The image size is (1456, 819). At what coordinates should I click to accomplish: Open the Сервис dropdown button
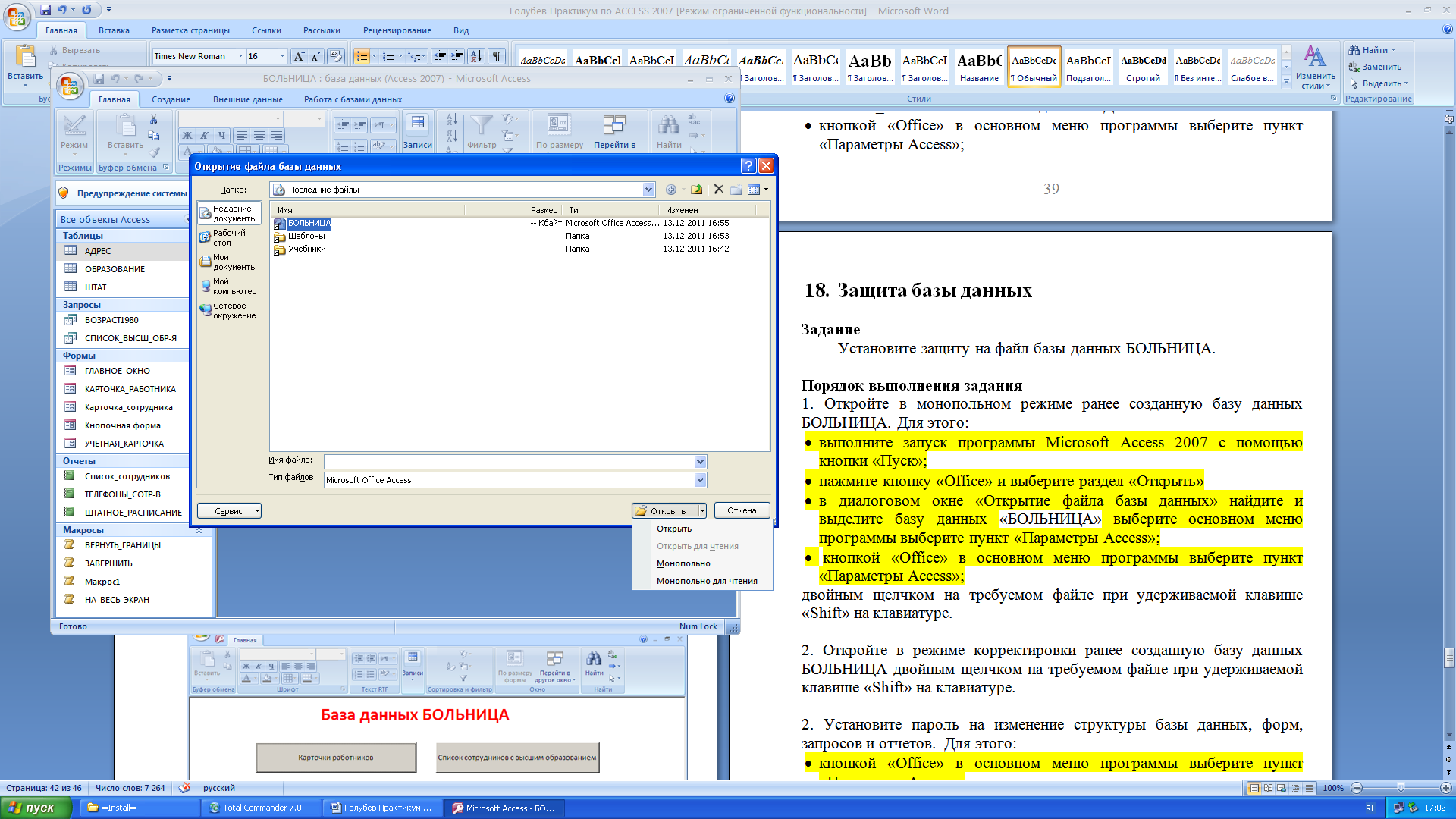click(x=229, y=511)
